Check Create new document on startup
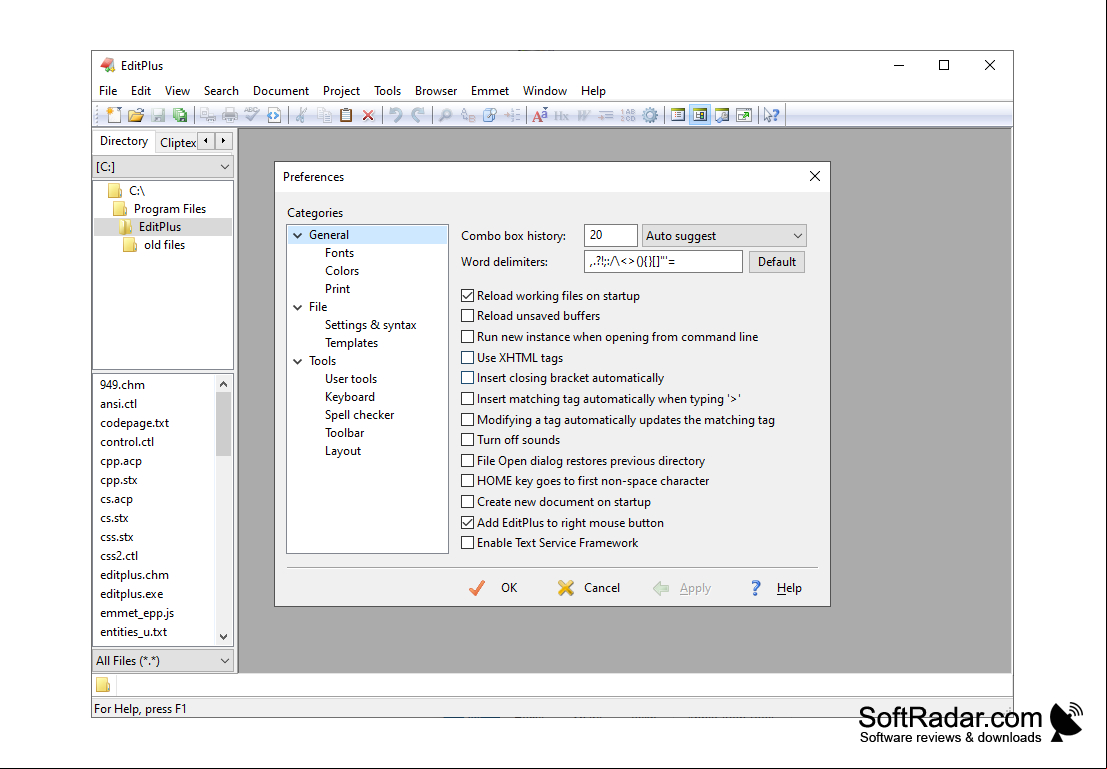The image size is (1107, 769). (x=467, y=502)
